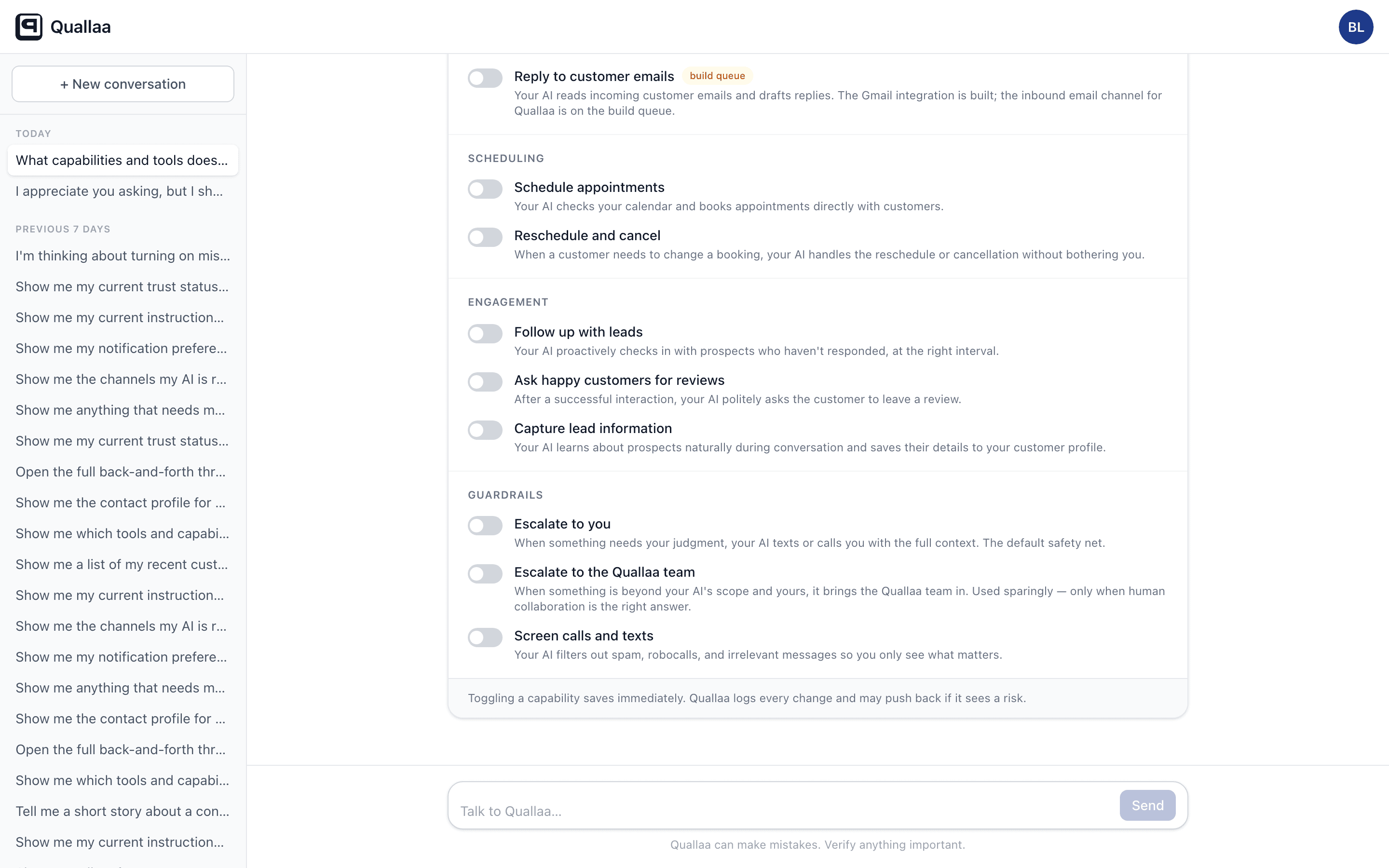Open the I appreciate you asking chat

coord(120,190)
